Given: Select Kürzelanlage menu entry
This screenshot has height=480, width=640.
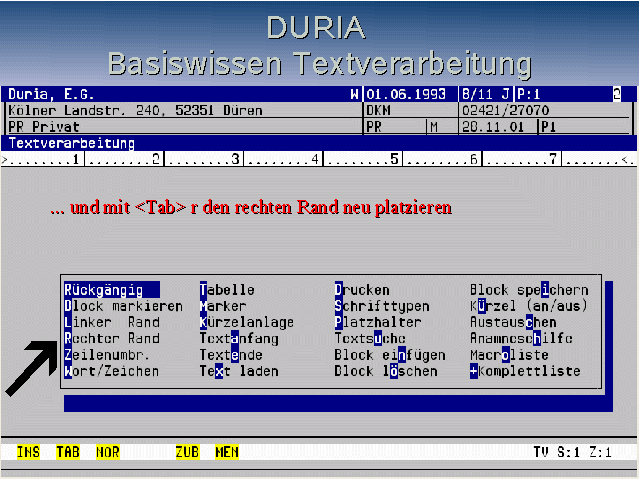Looking at the screenshot, I should (247, 322).
